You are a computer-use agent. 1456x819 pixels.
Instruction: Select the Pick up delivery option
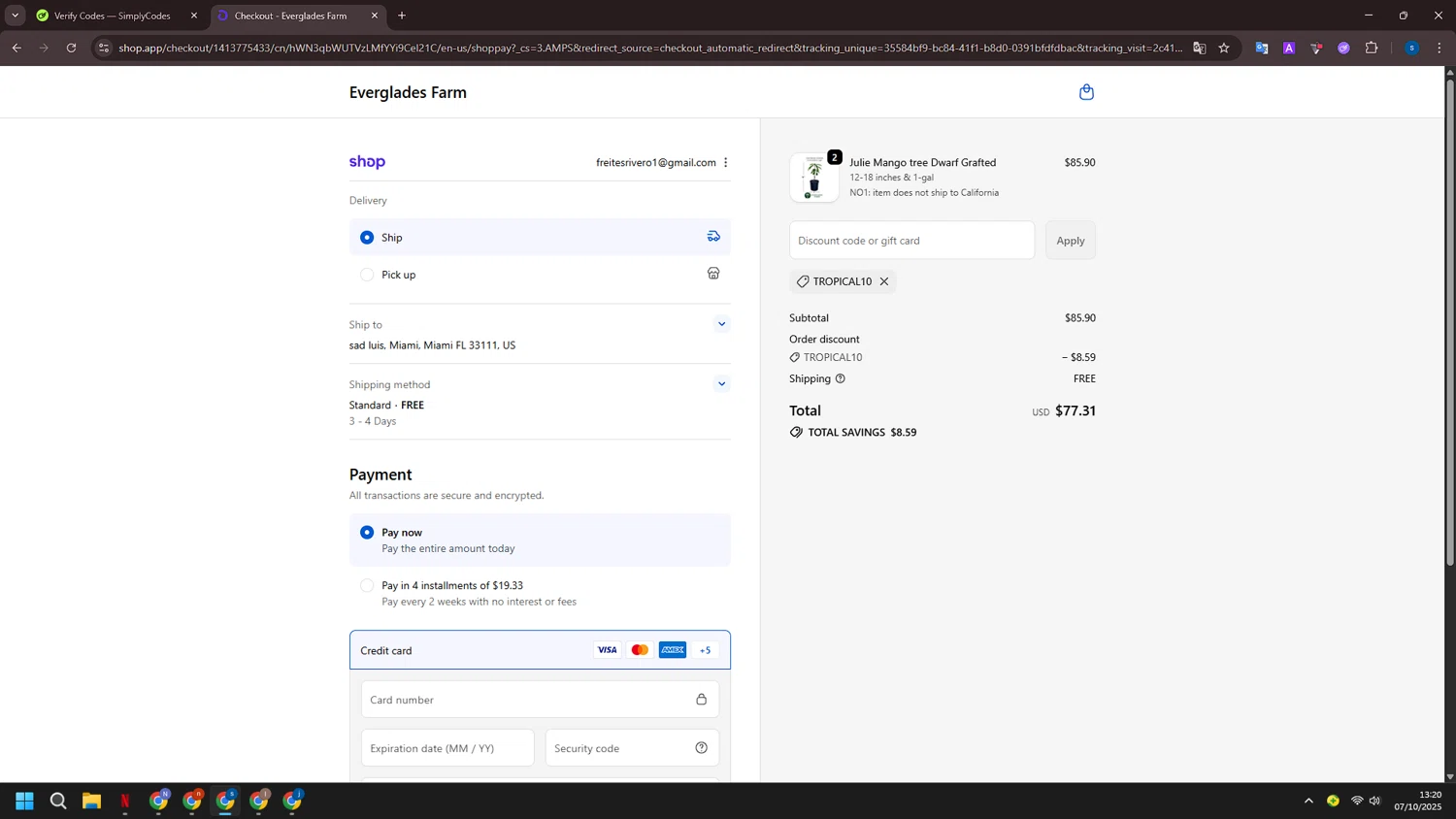[367, 275]
